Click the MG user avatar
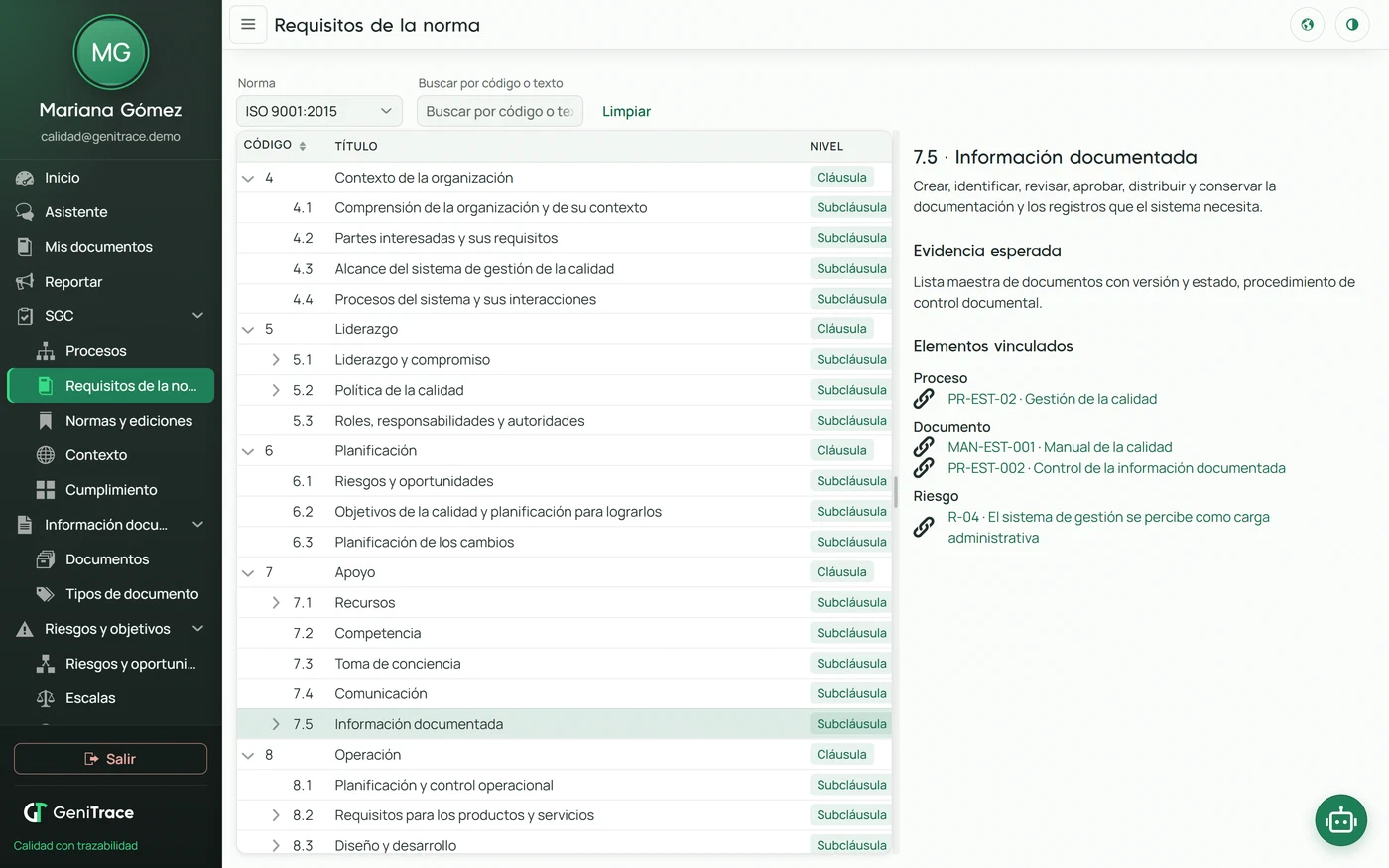The height and width of the screenshot is (868, 1389). (111, 52)
